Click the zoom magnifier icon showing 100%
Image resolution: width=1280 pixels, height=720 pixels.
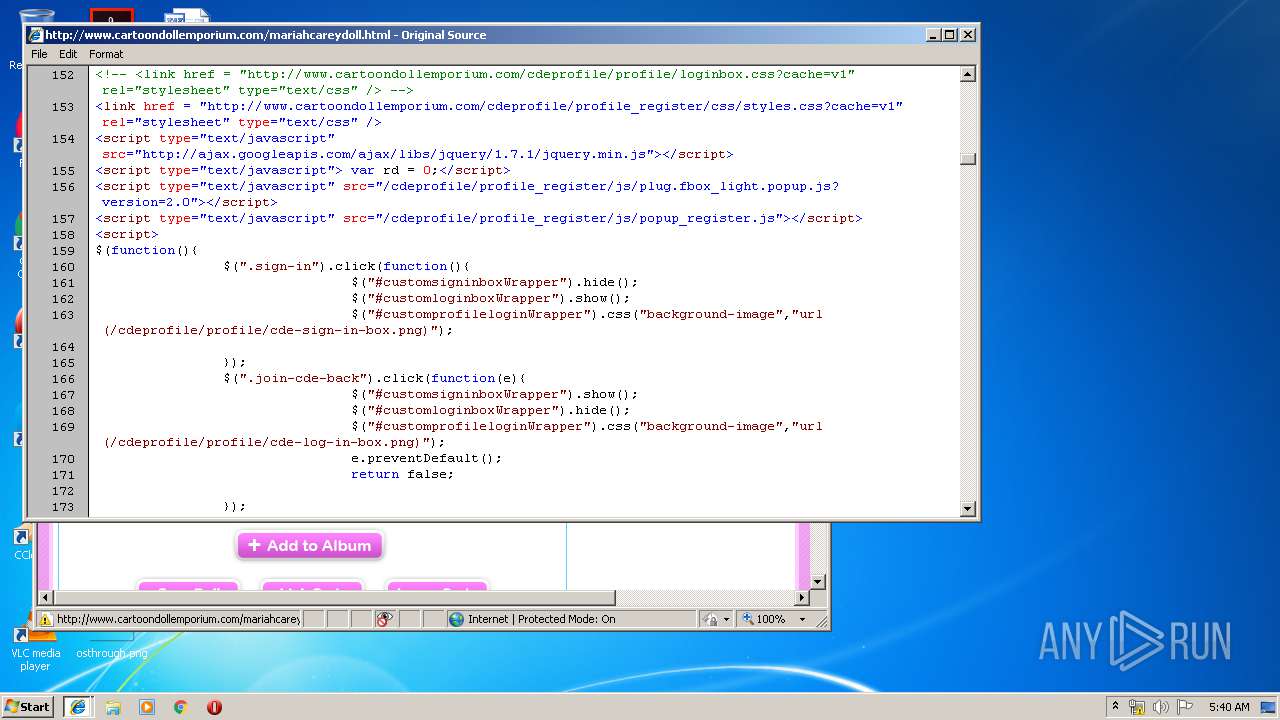click(x=747, y=619)
